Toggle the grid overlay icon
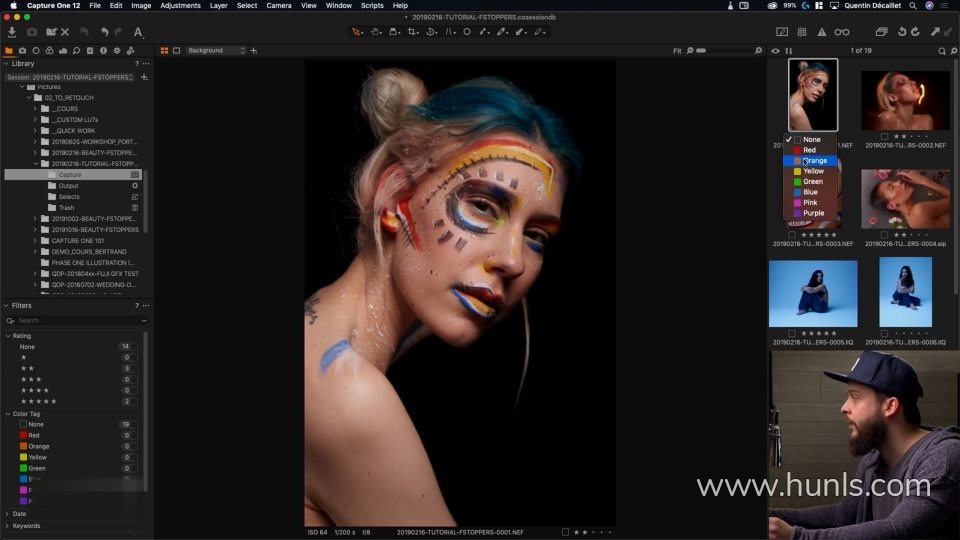960x540 pixels. click(x=802, y=32)
